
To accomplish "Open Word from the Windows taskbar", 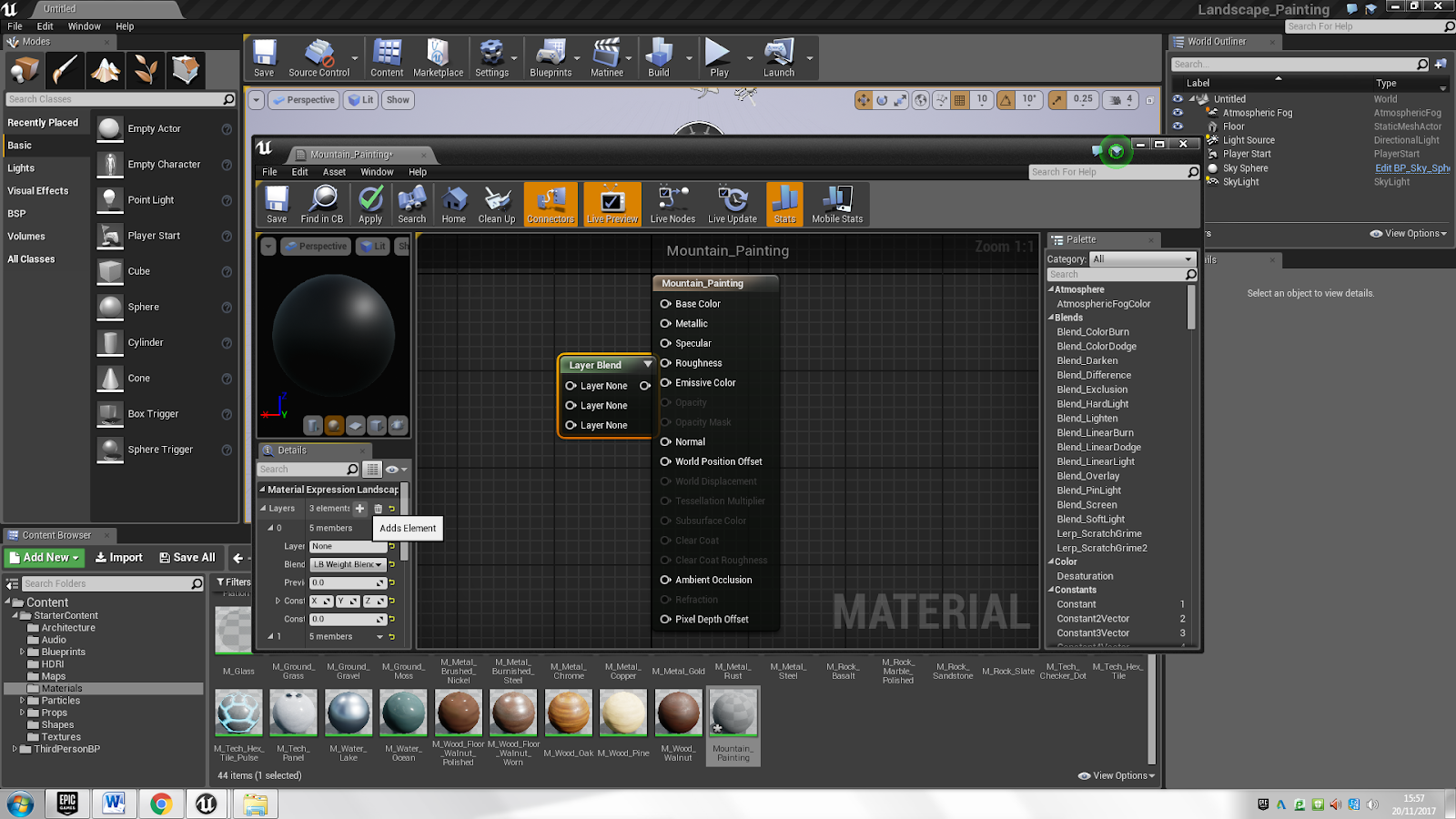I will pyautogui.click(x=114, y=804).
